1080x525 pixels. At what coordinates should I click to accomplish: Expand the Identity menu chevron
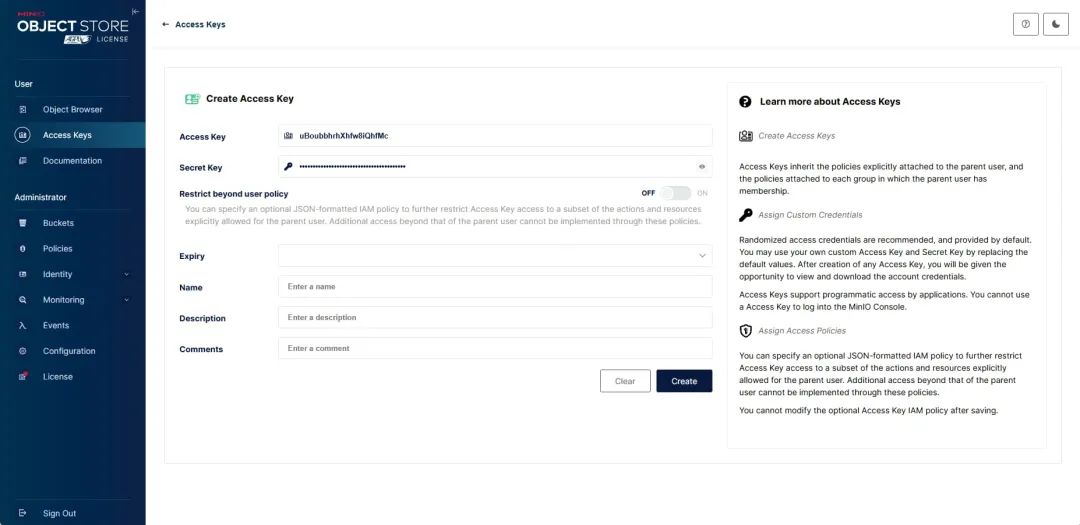(126, 274)
